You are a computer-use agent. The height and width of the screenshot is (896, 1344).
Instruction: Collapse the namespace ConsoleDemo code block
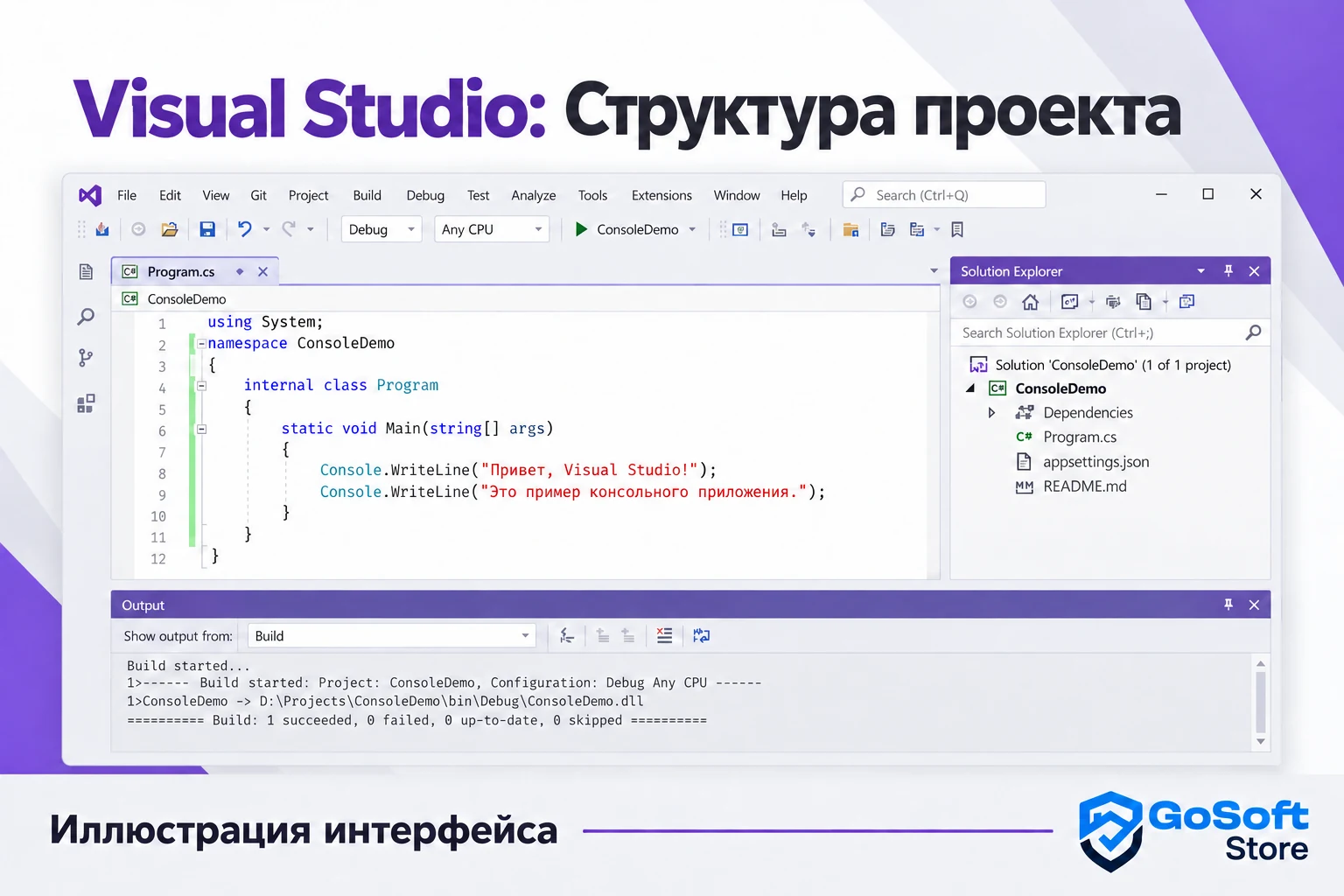201,344
